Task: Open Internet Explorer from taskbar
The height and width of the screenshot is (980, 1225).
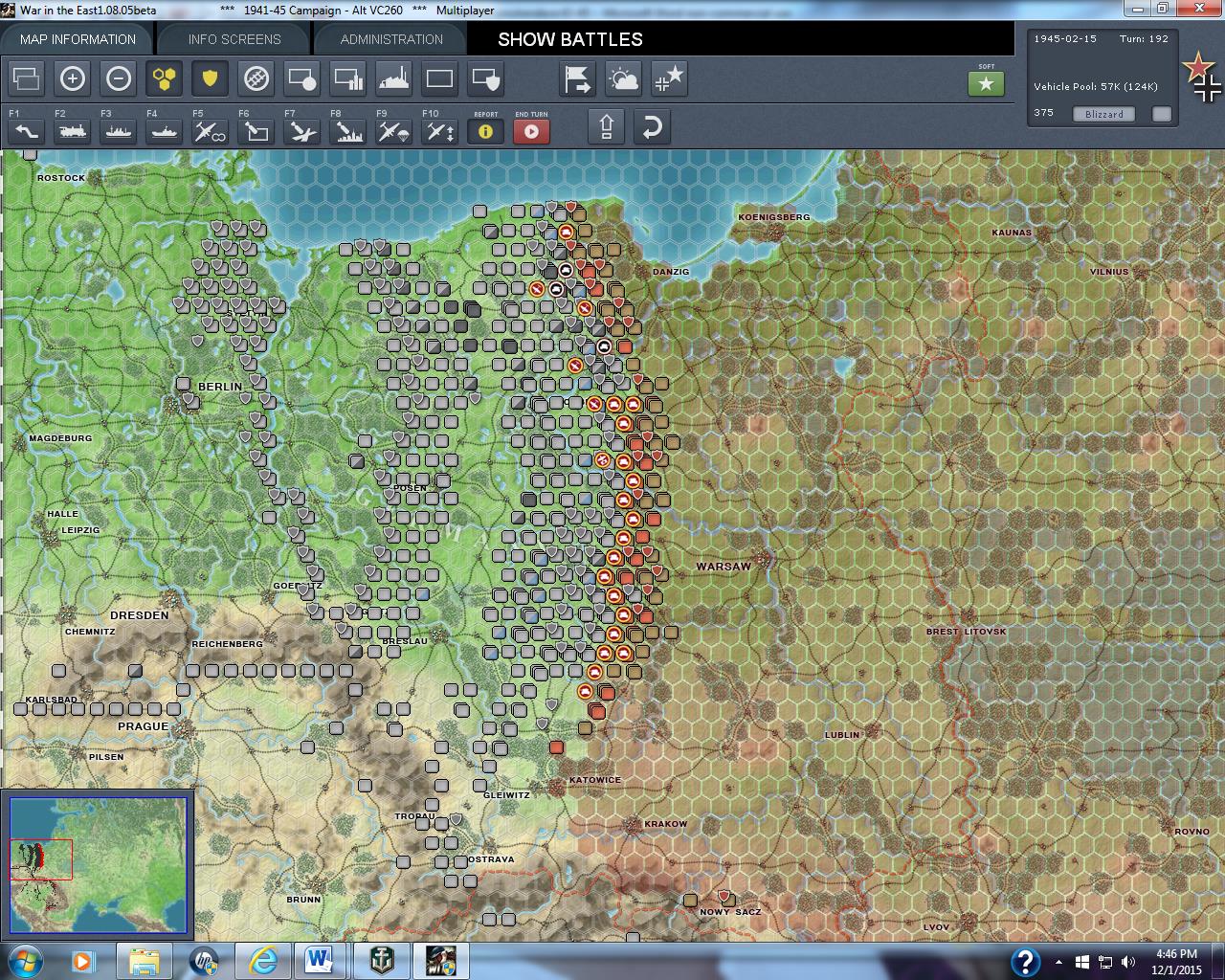Action: (x=263, y=961)
